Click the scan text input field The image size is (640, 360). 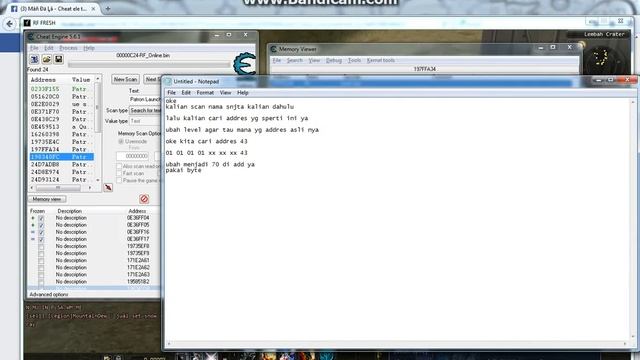[145, 100]
